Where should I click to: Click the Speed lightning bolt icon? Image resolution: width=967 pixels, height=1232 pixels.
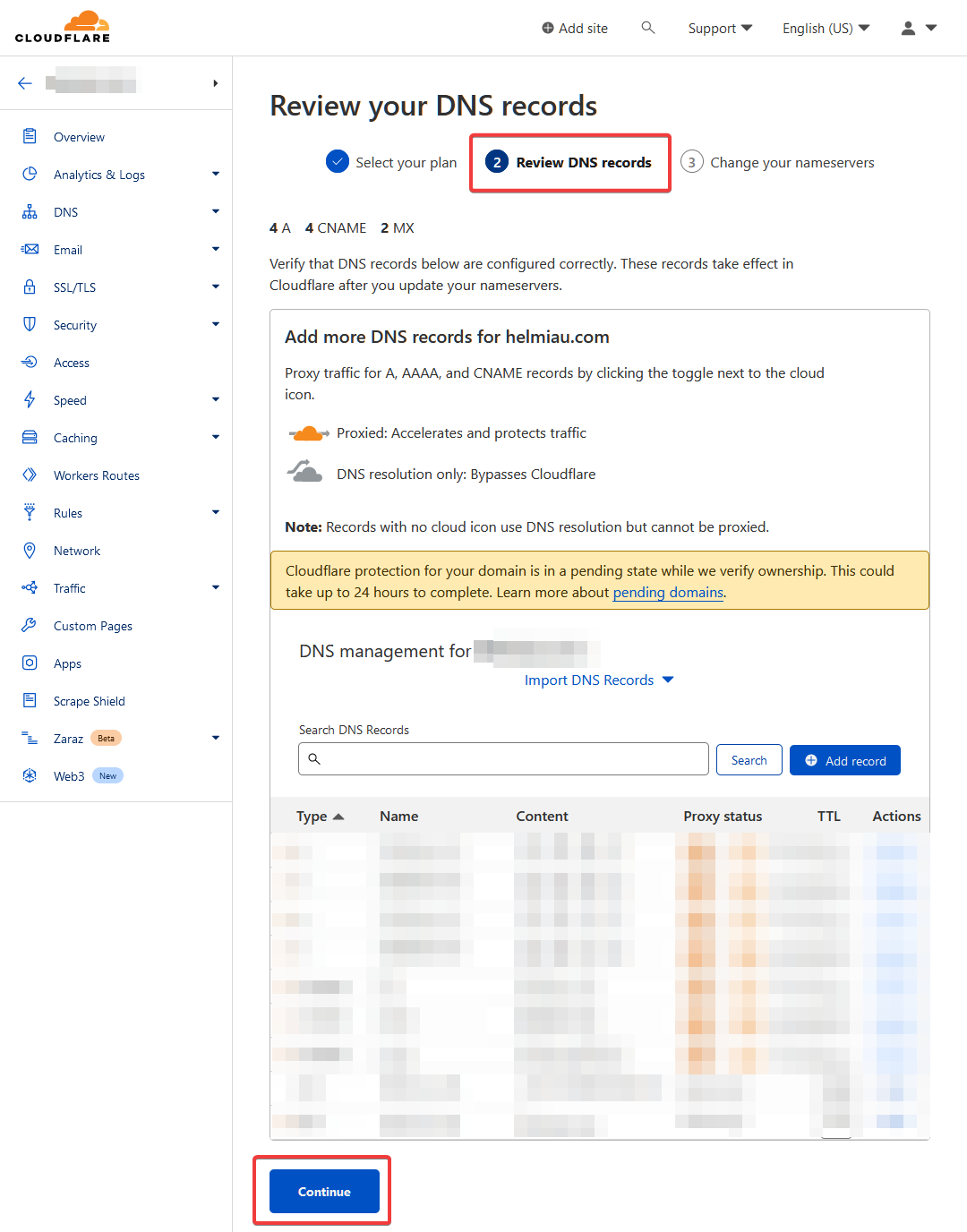point(30,399)
